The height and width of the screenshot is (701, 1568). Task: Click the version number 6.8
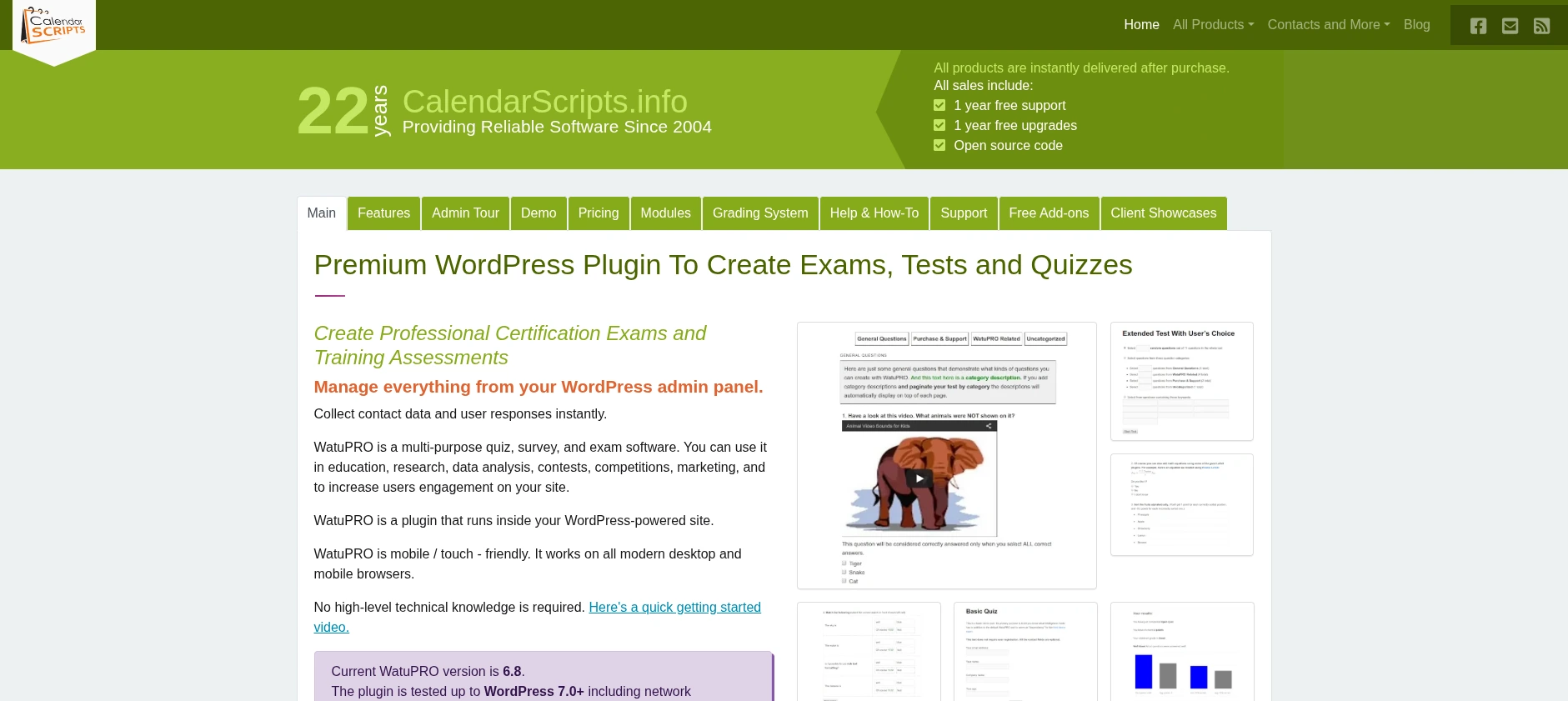[512, 672]
